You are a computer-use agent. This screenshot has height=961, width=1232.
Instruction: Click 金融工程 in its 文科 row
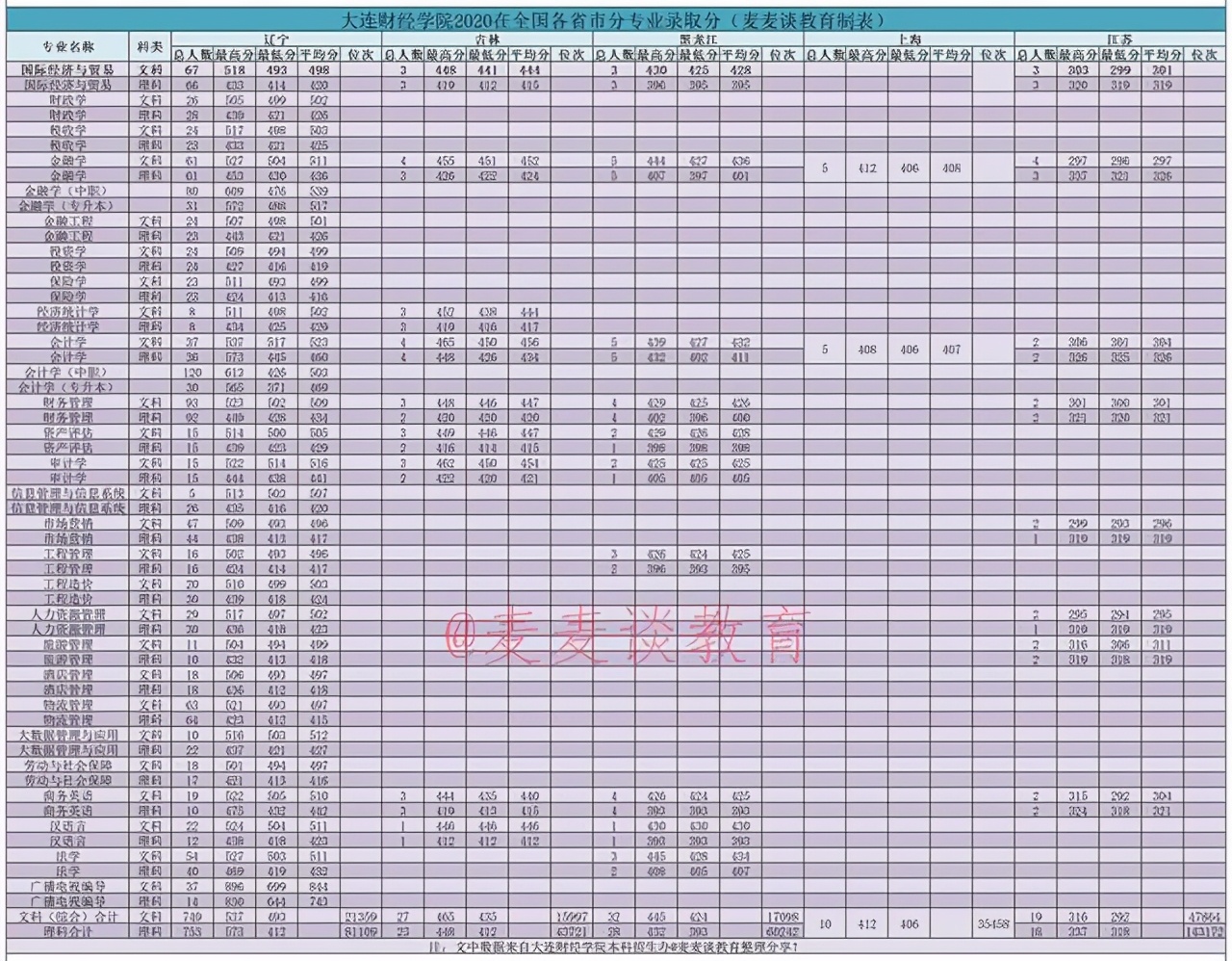pos(68,221)
